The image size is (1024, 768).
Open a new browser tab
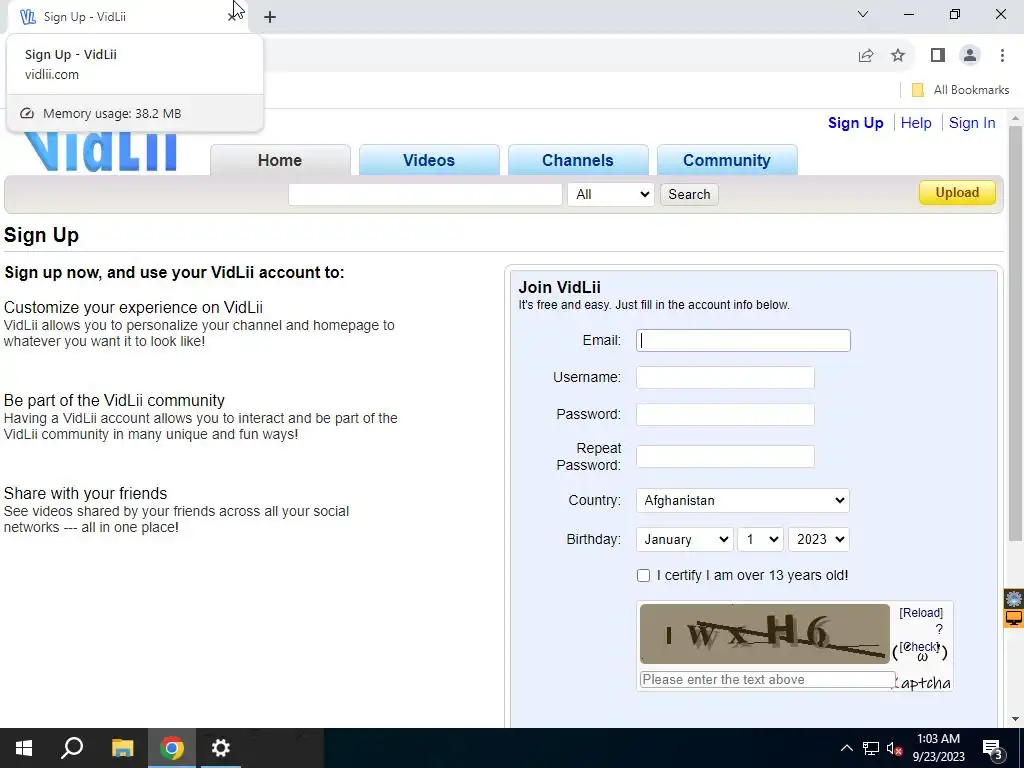click(270, 17)
